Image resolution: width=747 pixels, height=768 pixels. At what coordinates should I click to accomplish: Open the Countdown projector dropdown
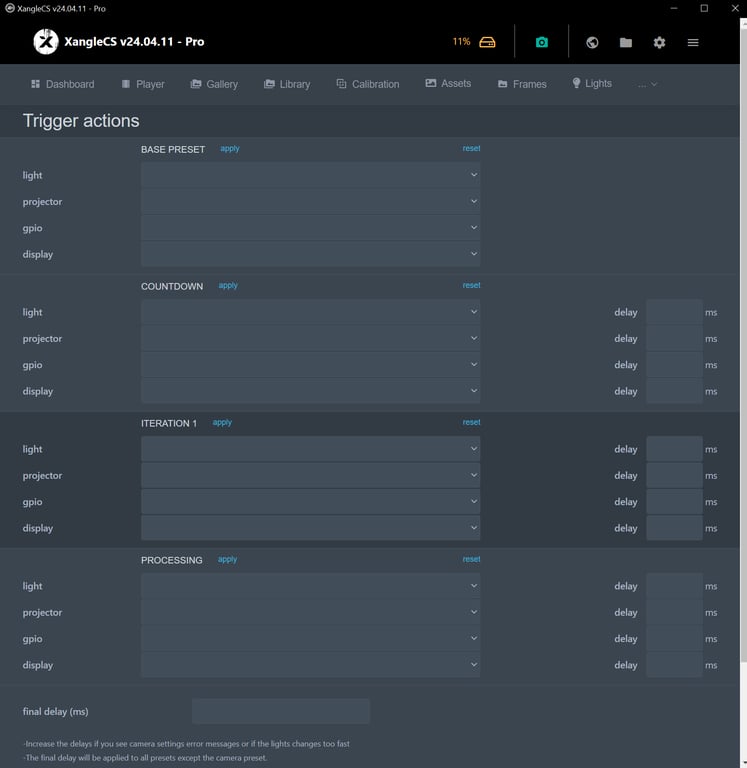[x=310, y=339]
